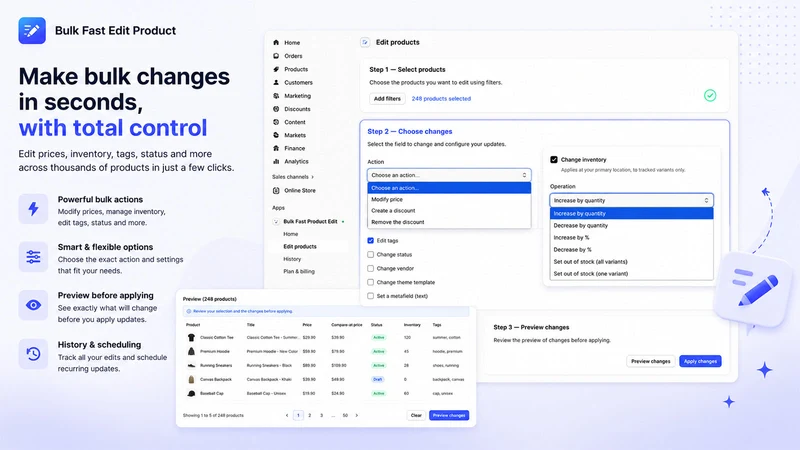Open the Action 'Choose an action...' dropdown
Image resolution: width=800 pixels, height=450 pixels.
pyautogui.click(x=449, y=175)
